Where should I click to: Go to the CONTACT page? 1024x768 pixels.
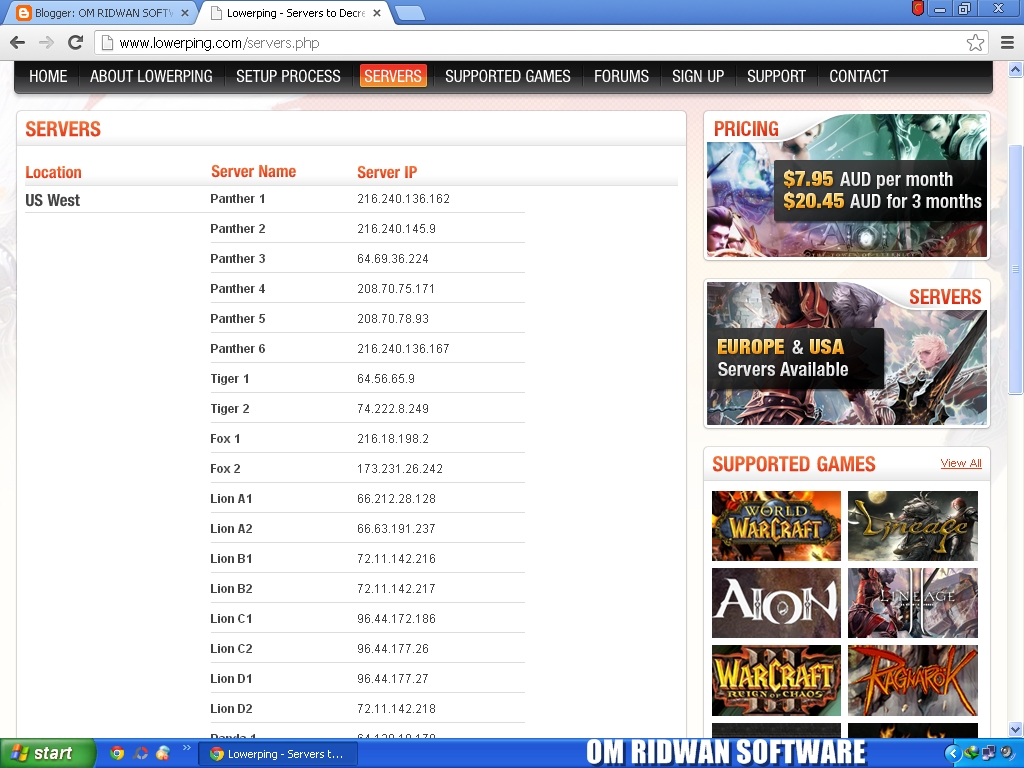click(x=859, y=76)
